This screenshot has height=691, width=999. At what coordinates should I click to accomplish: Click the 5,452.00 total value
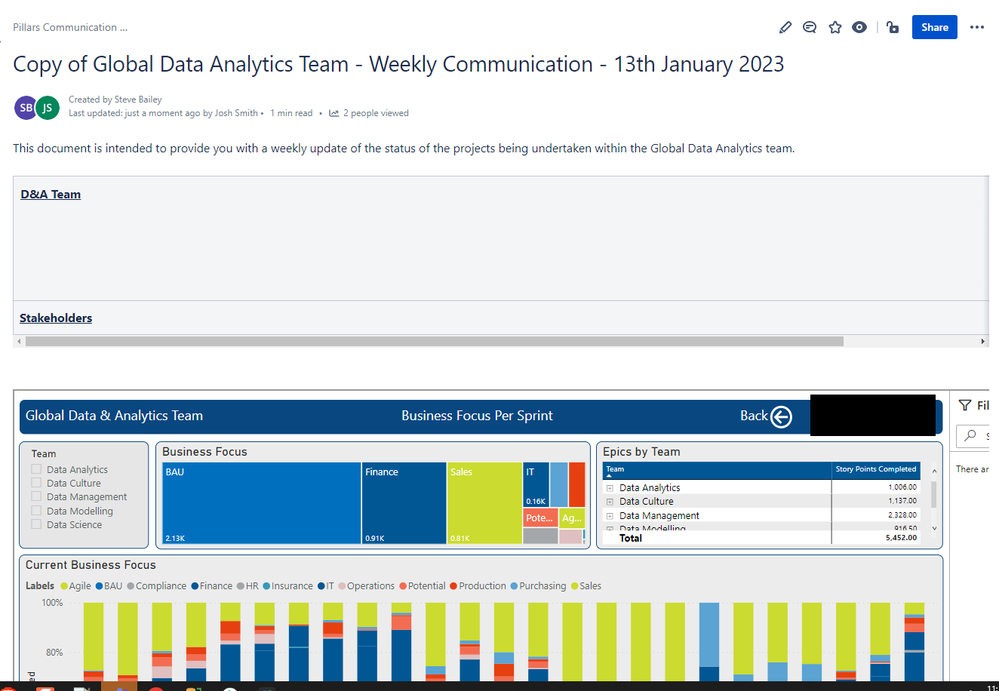coord(902,538)
